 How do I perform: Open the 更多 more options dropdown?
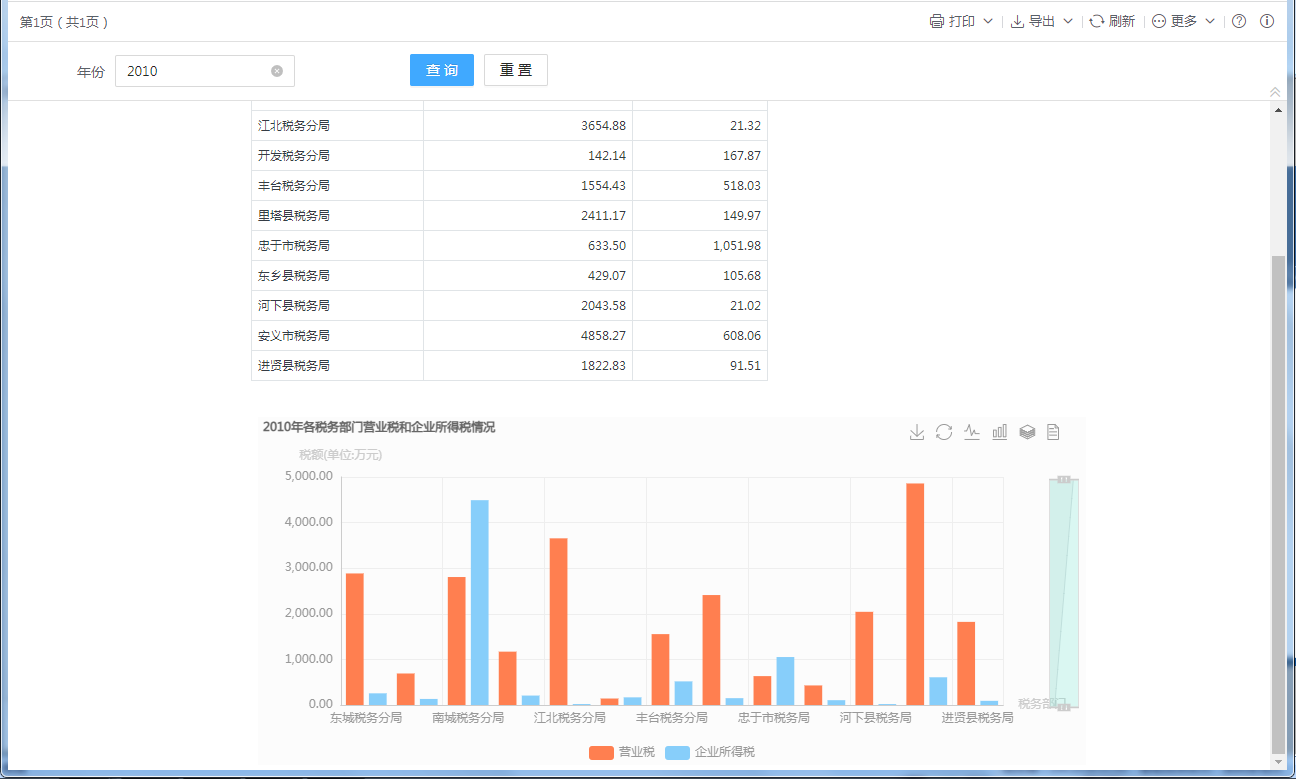point(1184,21)
